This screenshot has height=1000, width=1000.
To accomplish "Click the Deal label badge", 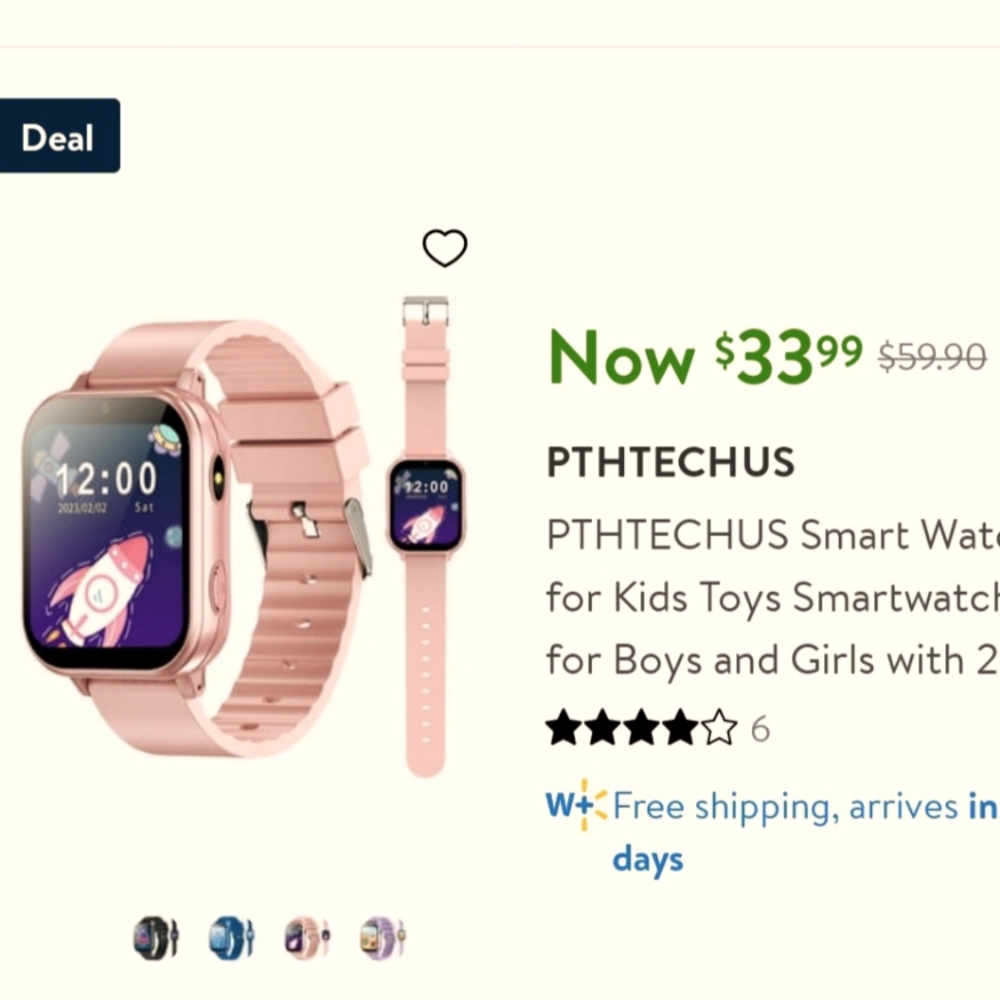I will pos(60,137).
